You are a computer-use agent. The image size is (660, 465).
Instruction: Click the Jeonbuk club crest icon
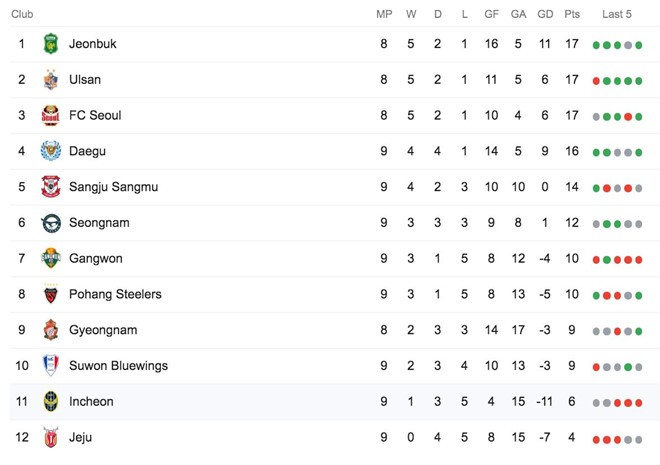(51, 44)
